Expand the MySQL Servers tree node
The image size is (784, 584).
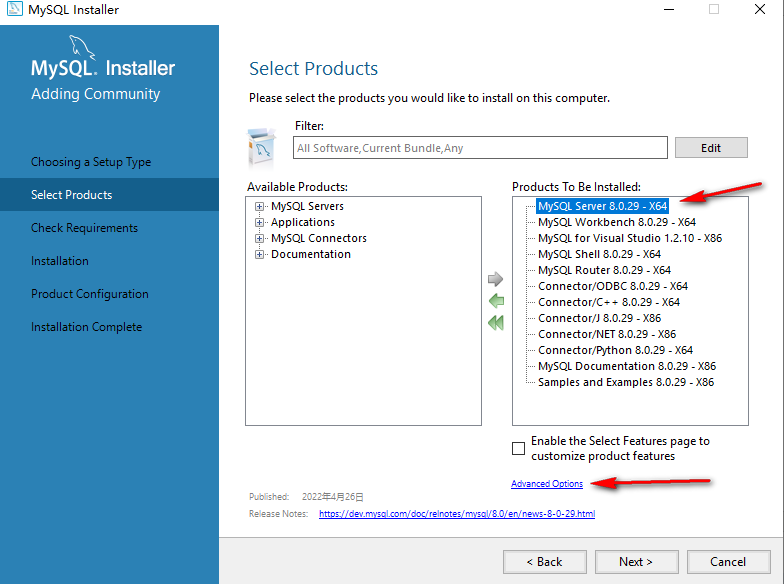click(259, 206)
